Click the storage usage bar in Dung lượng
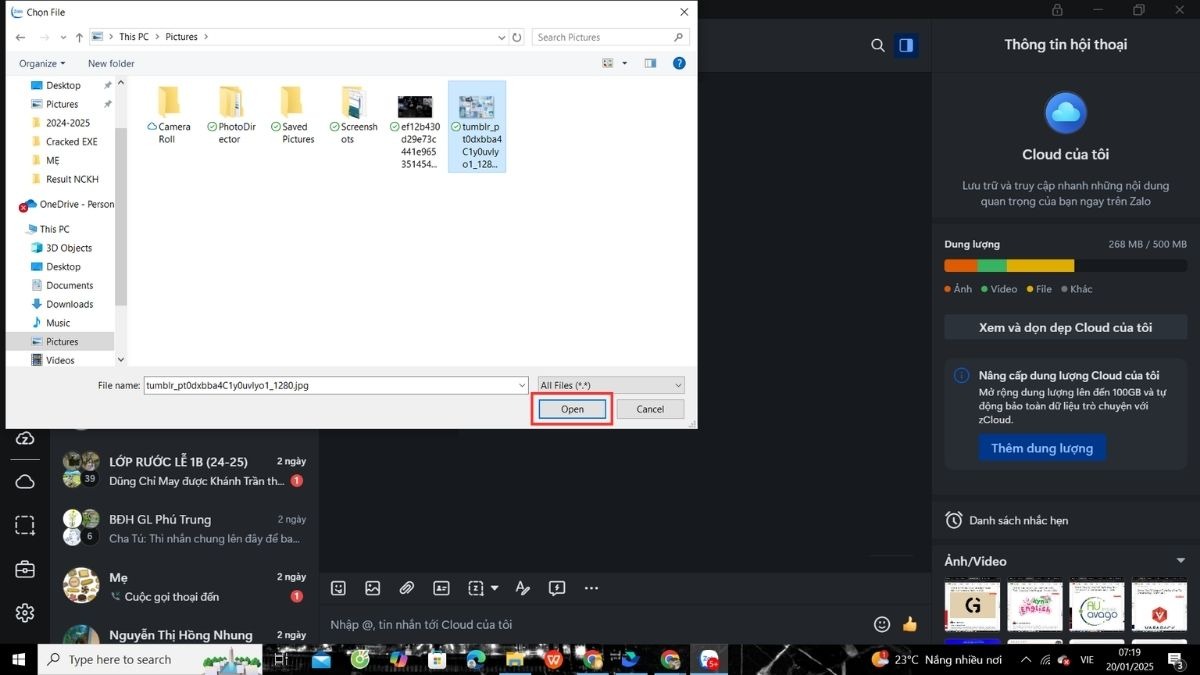Viewport: 1200px width, 675px height. 1065,266
